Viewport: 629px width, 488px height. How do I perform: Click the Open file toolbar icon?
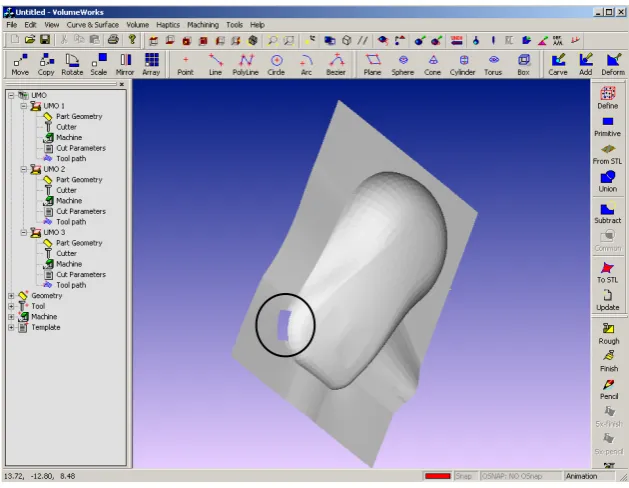click(x=30, y=40)
